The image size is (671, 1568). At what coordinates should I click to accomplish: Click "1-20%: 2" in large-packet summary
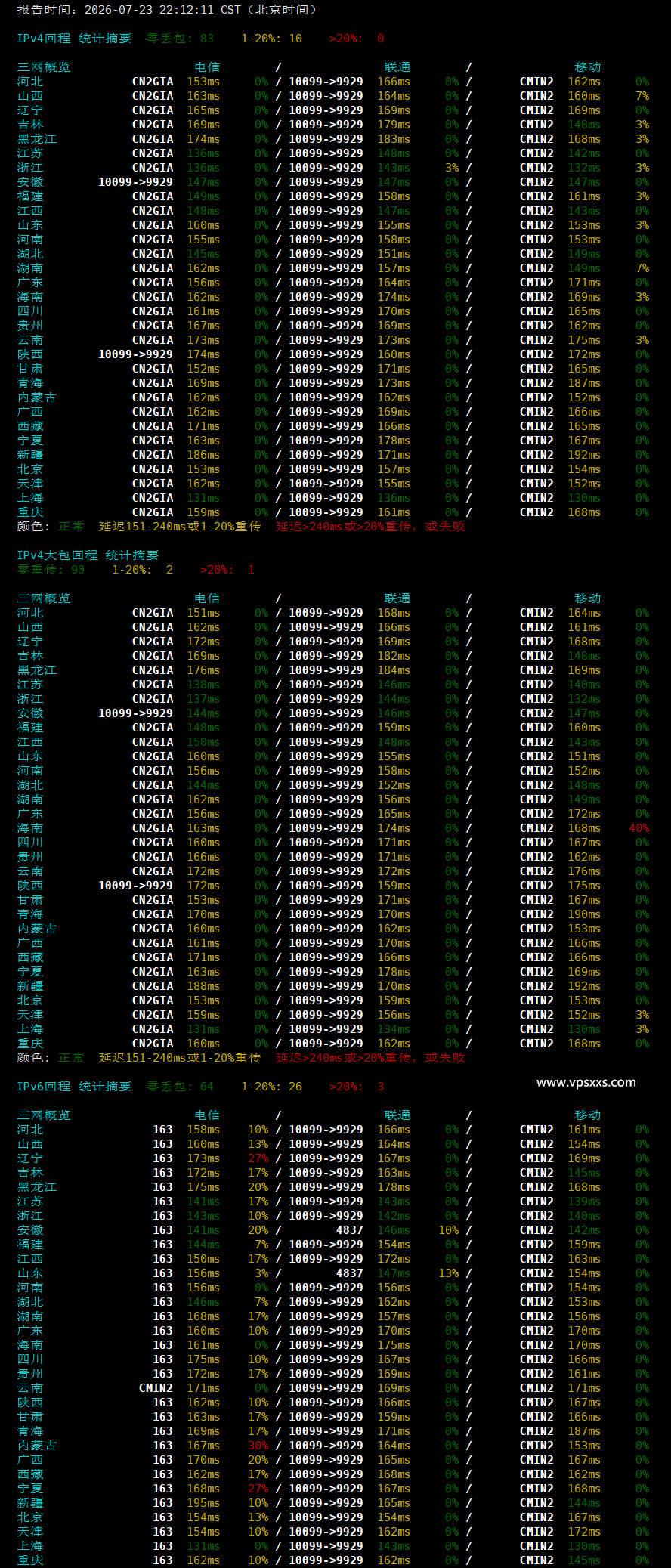tap(142, 570)
